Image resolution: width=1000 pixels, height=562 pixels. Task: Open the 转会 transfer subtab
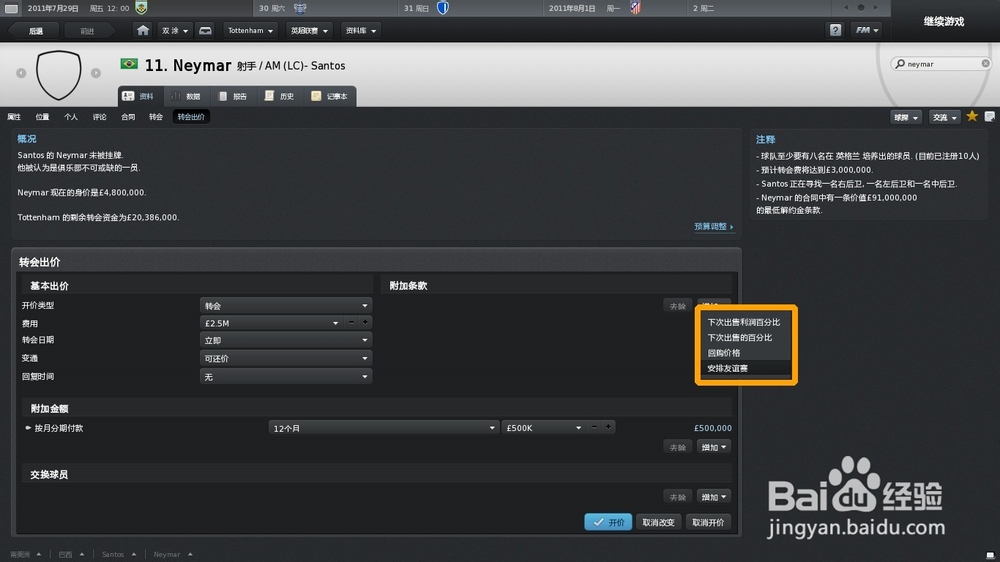pyautogui.click(x=156, y=117)
